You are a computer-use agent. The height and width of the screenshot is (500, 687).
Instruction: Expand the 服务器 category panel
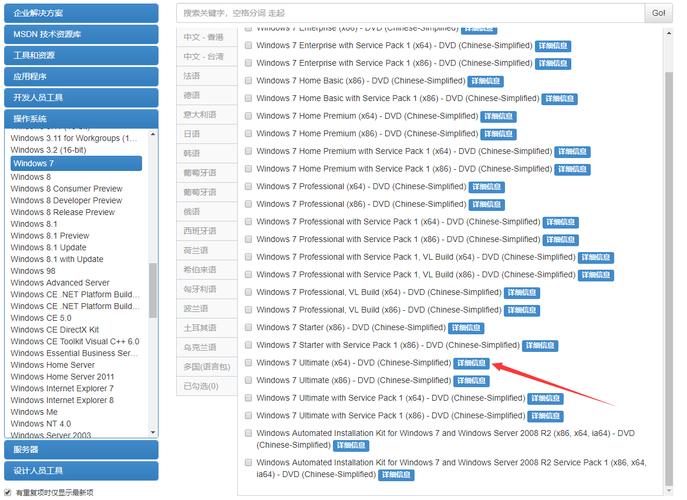click(x=81, y=450)
